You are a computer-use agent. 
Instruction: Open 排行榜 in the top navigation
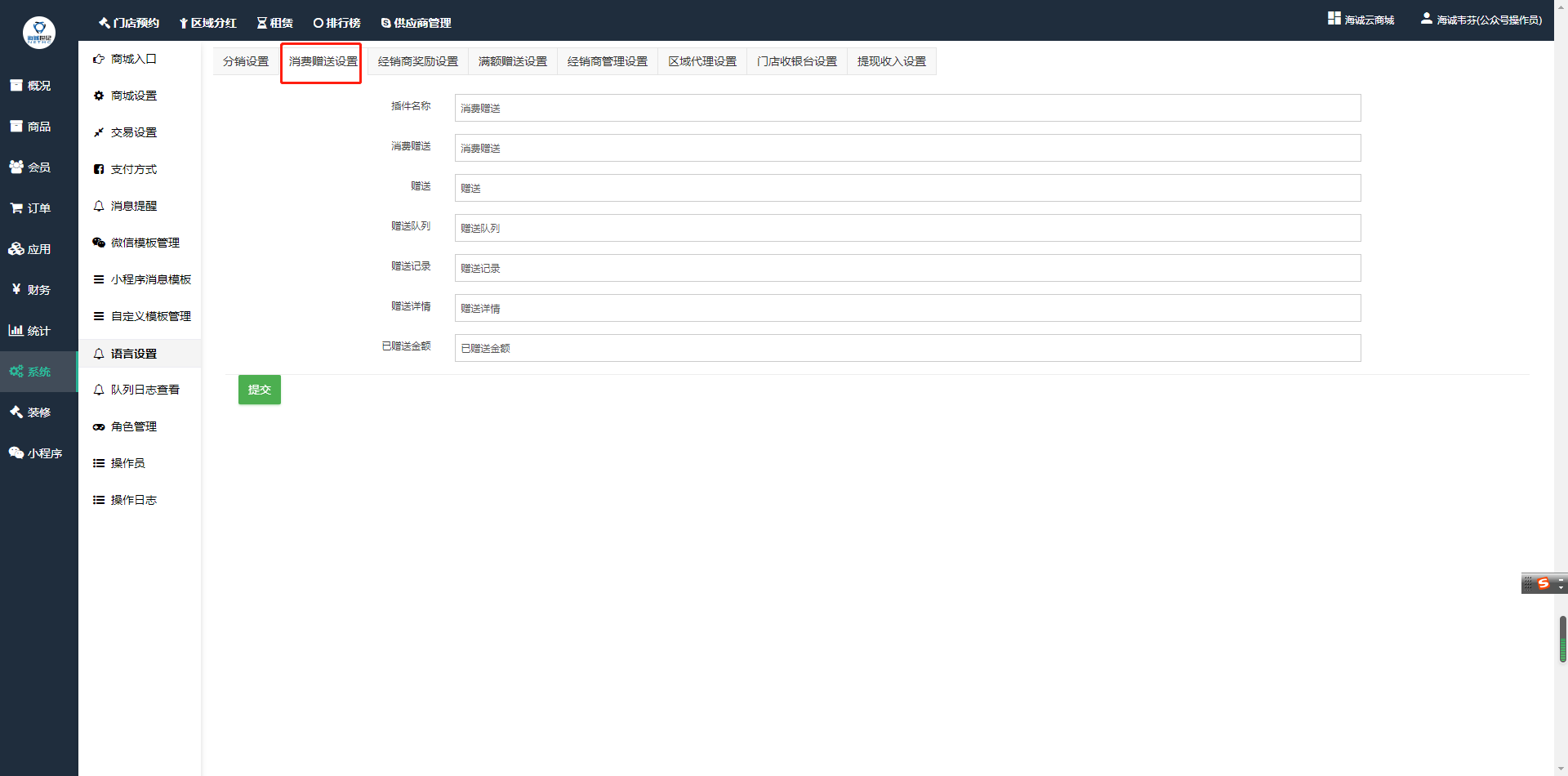coord(337,23)
